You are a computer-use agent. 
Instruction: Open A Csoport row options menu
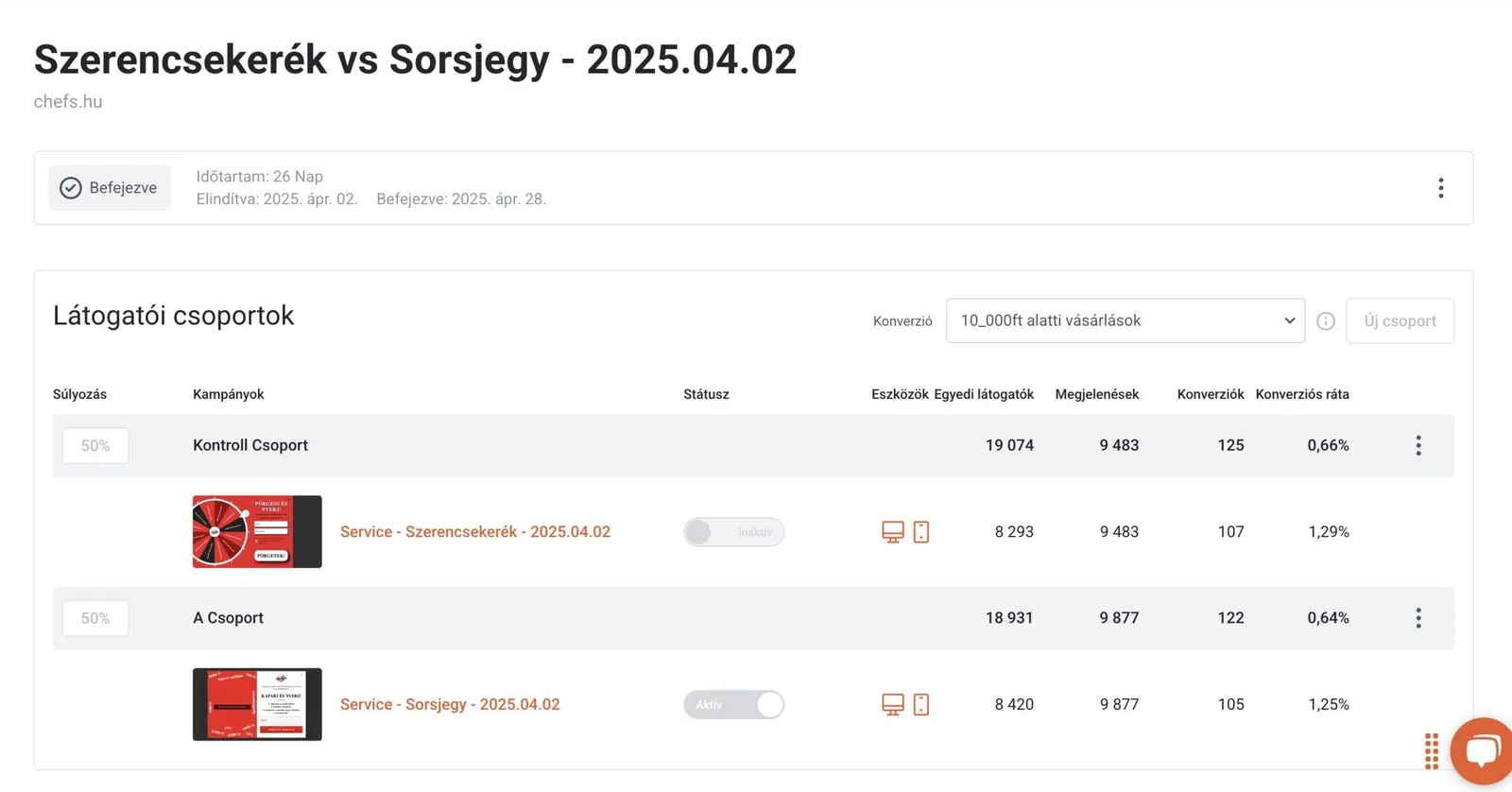click(x=1417, y=618)
